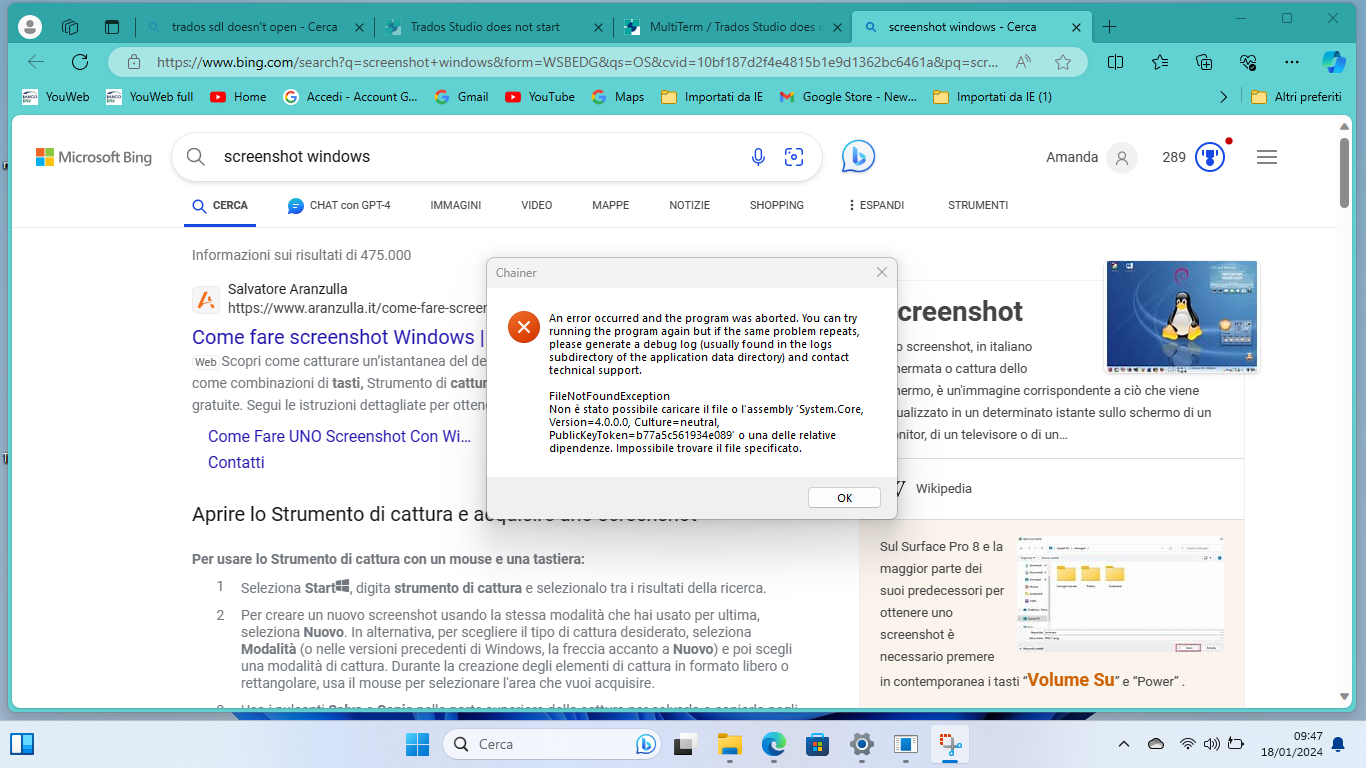Open Rewards trophy icon
1366x768 pixels.
[x=1210, y=157]
